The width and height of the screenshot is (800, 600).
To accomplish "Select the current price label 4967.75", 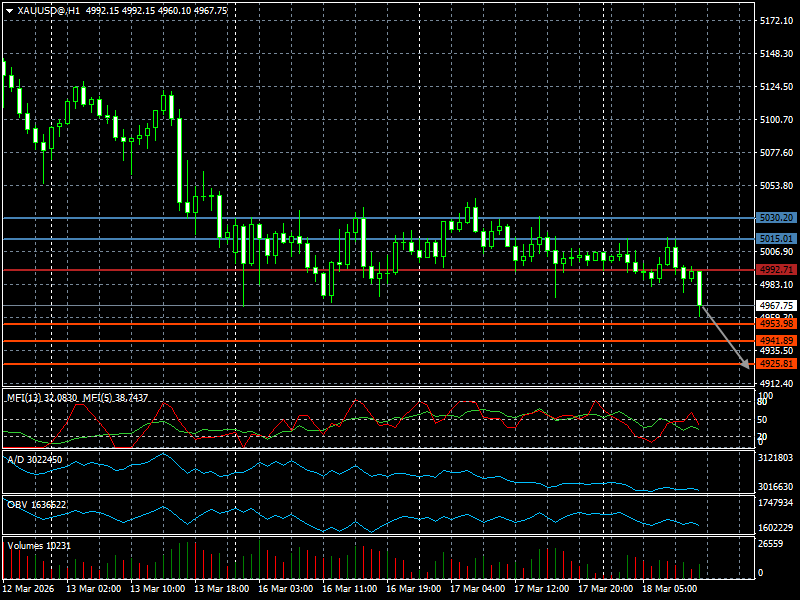I will point(776,305).
